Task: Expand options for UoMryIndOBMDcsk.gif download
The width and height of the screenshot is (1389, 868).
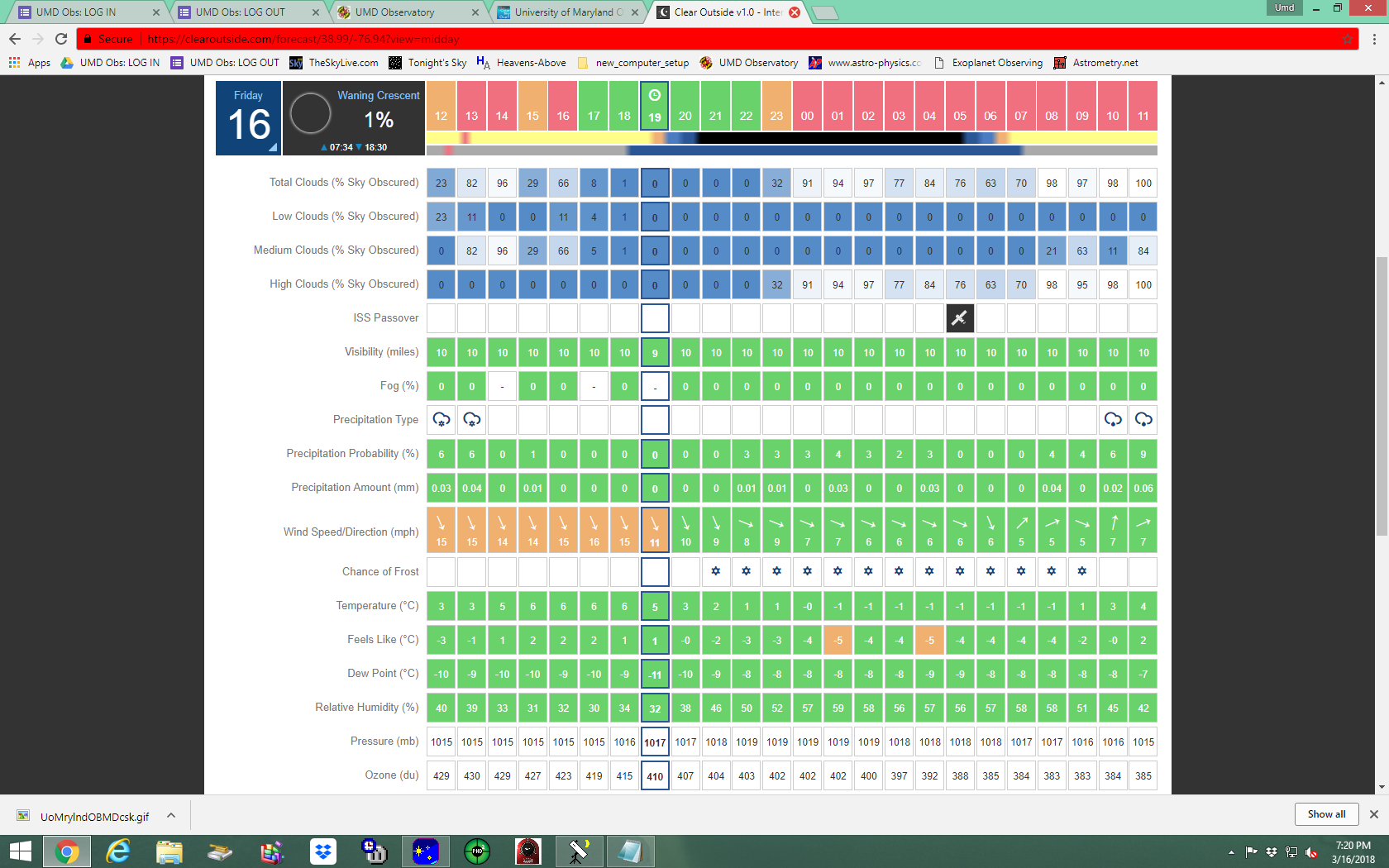Action: (171, 815)
